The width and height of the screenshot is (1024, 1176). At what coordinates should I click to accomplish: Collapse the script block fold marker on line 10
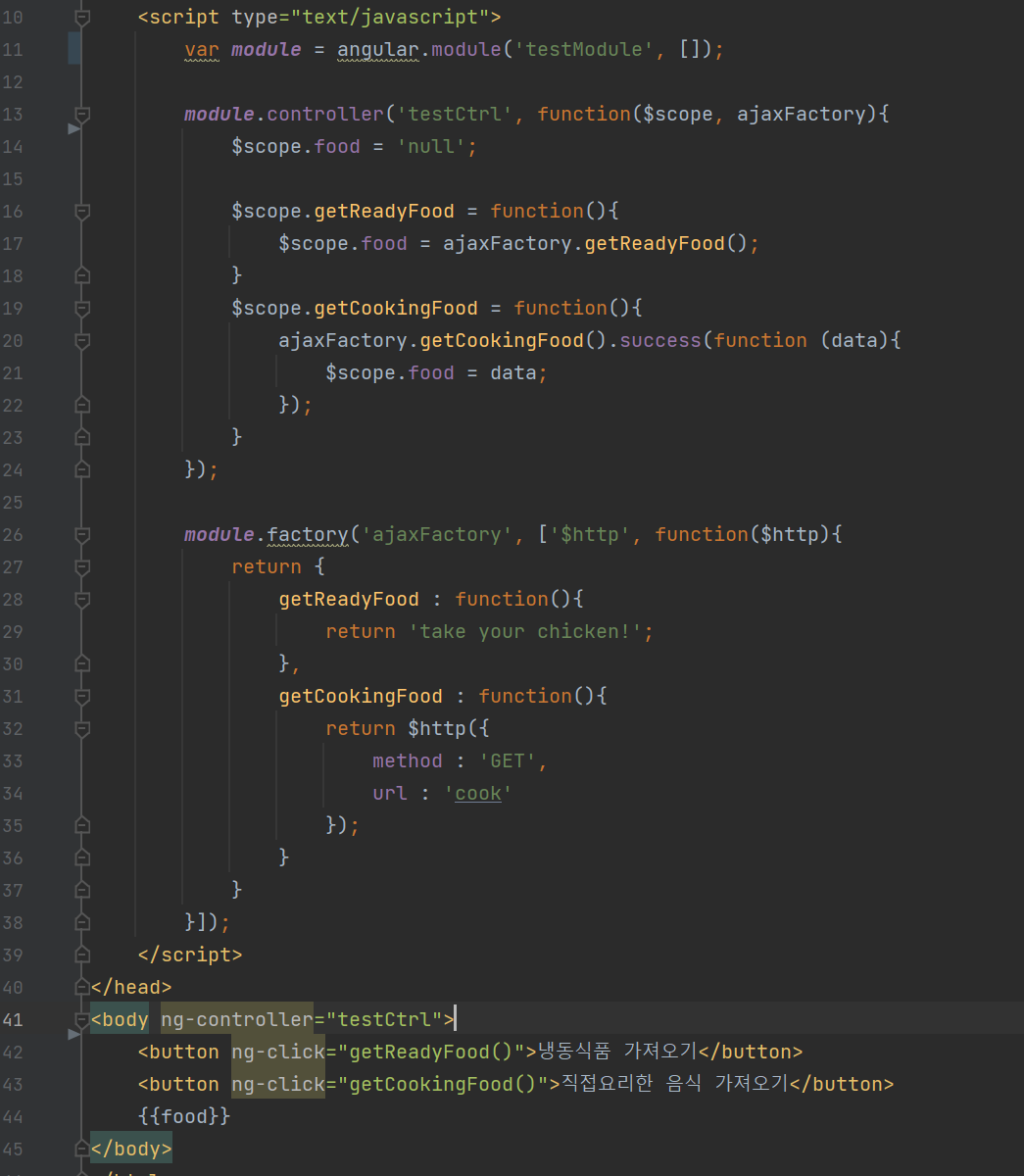click(82, 17)
